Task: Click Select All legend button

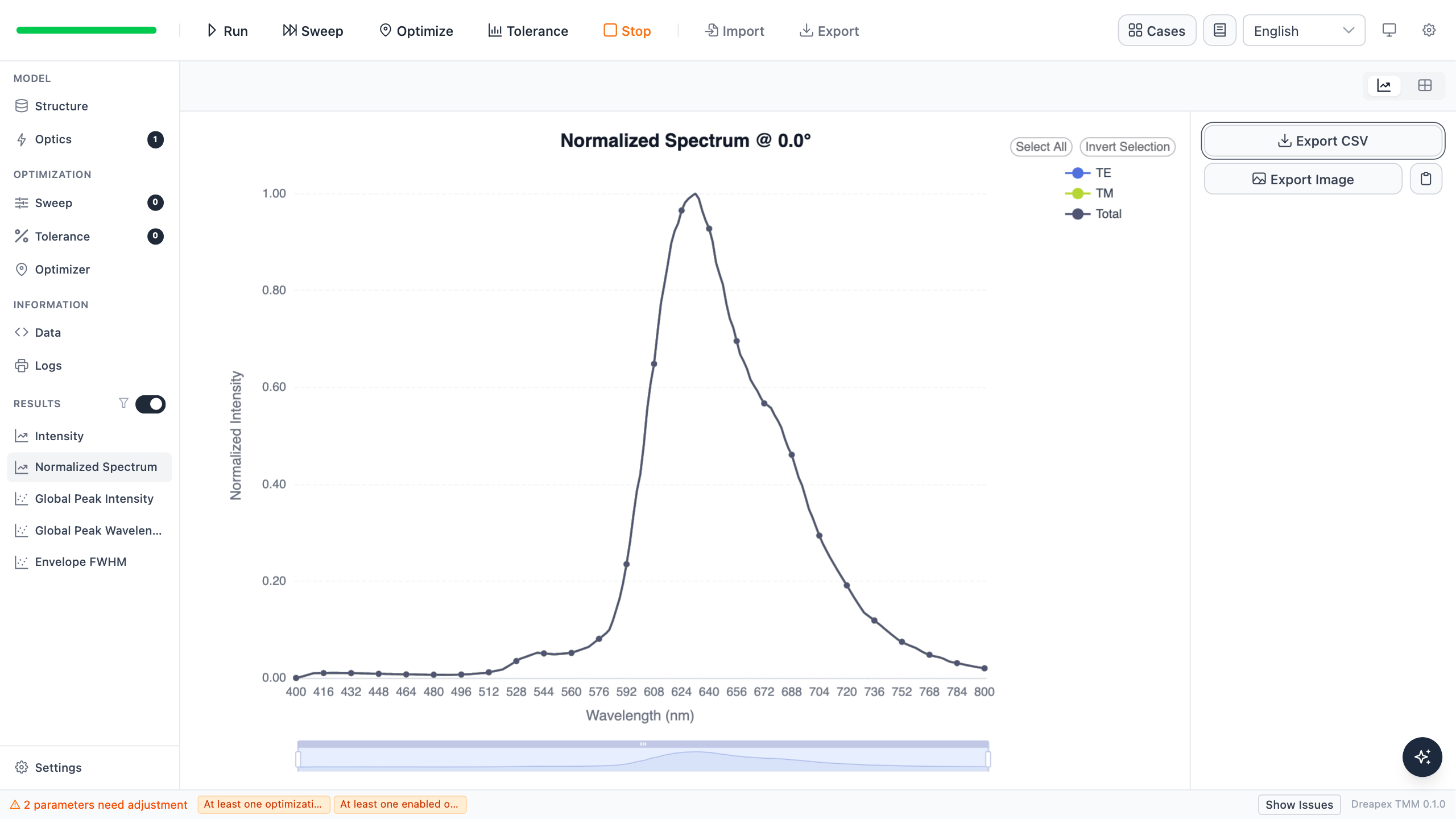Action: (x=1041, y=147)
